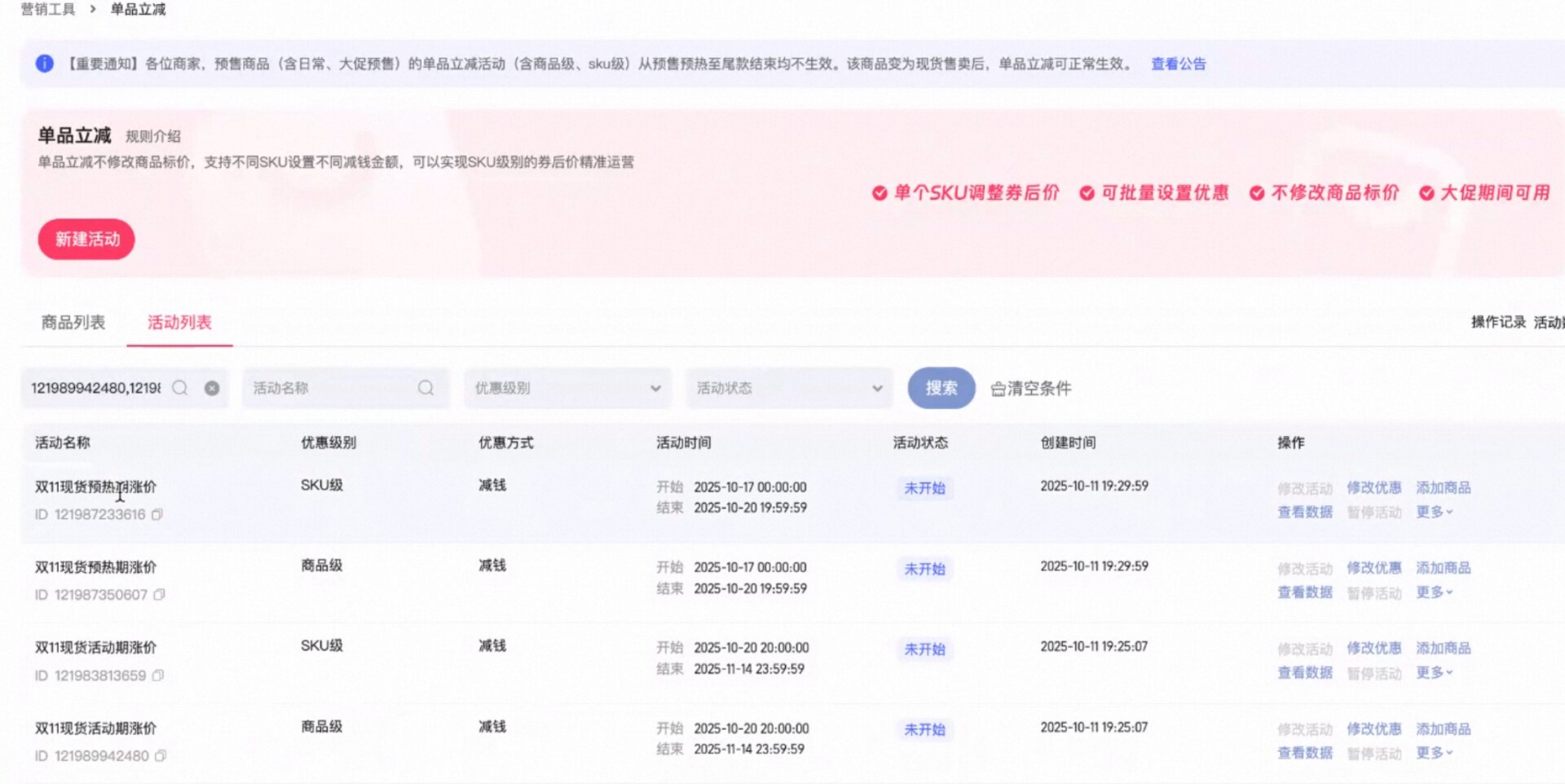Image resolution: width=1565 pixels, height=784 pixels.
Task: Clear the ID search field with the x icon
Action: coord(212,388)
